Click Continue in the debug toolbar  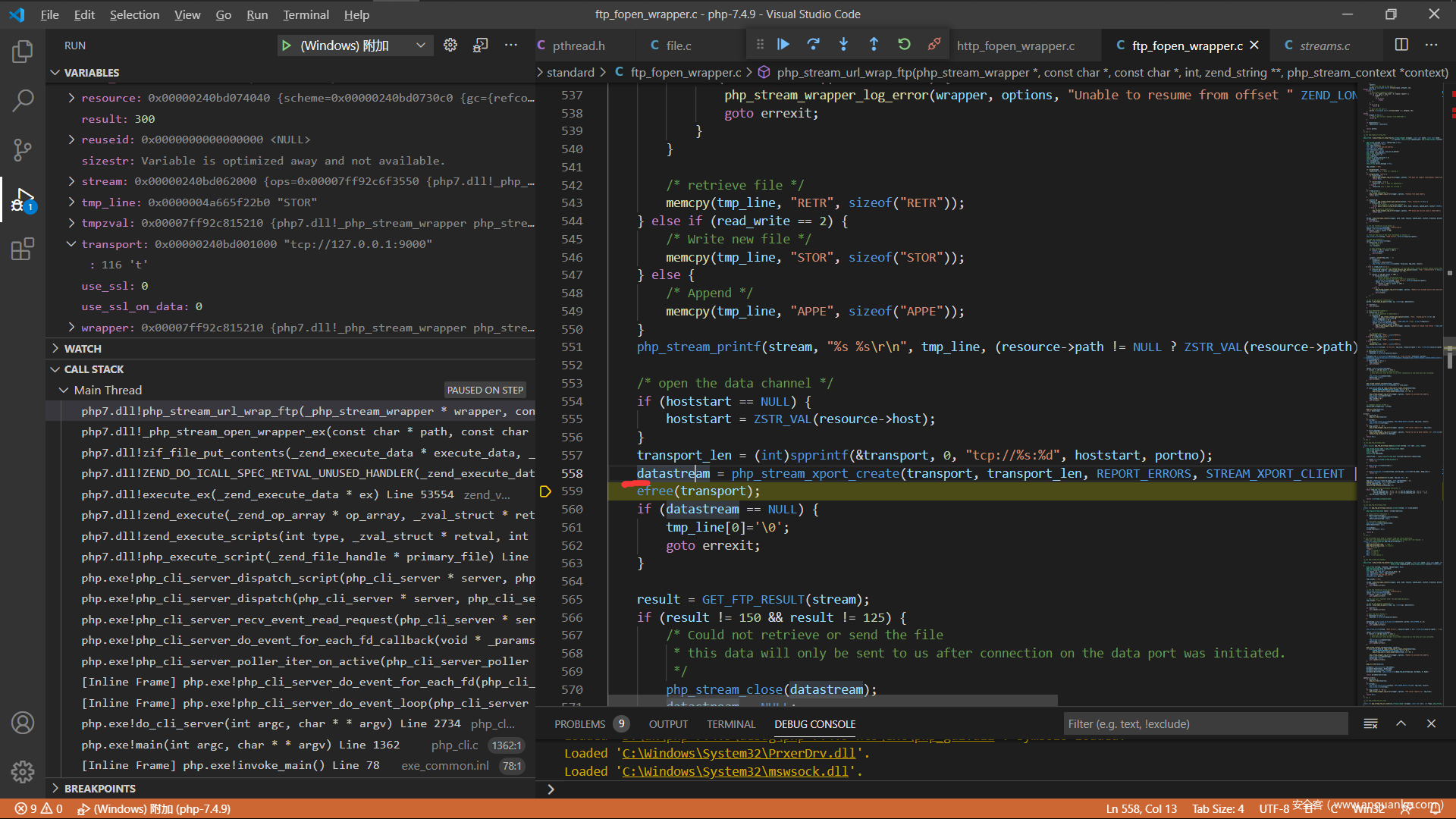click(x=783, y=45)
